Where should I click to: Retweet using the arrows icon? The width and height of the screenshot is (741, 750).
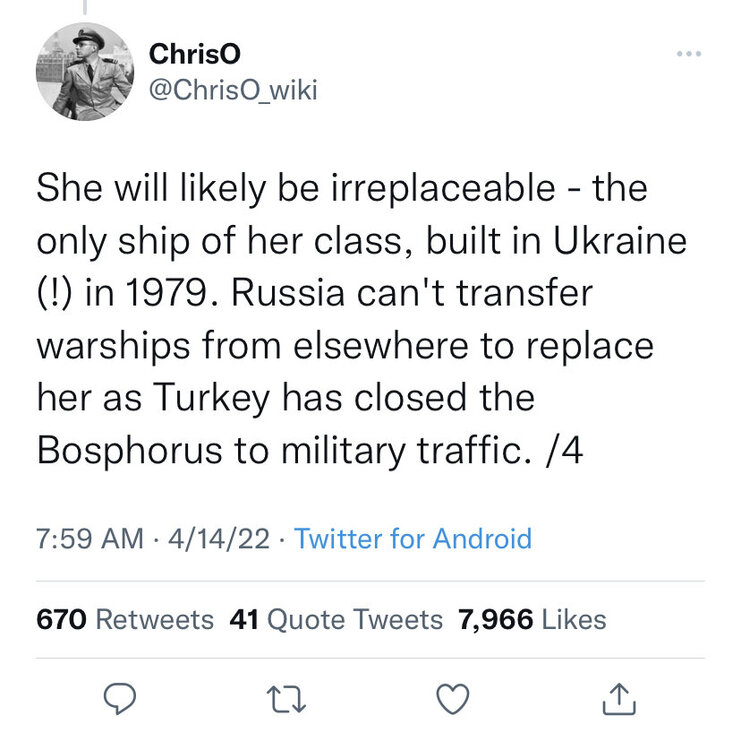pyautogui.click(x=288, y=696)
